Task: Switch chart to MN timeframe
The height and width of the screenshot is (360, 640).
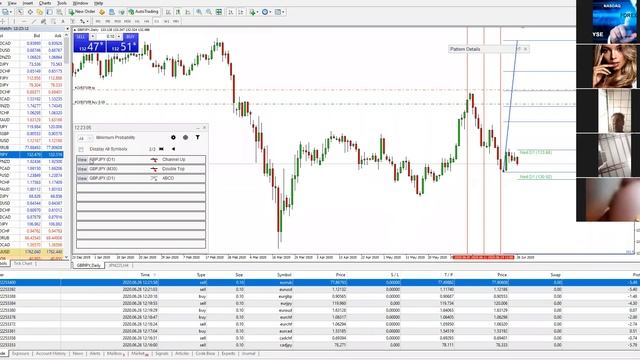Action: 176,21
